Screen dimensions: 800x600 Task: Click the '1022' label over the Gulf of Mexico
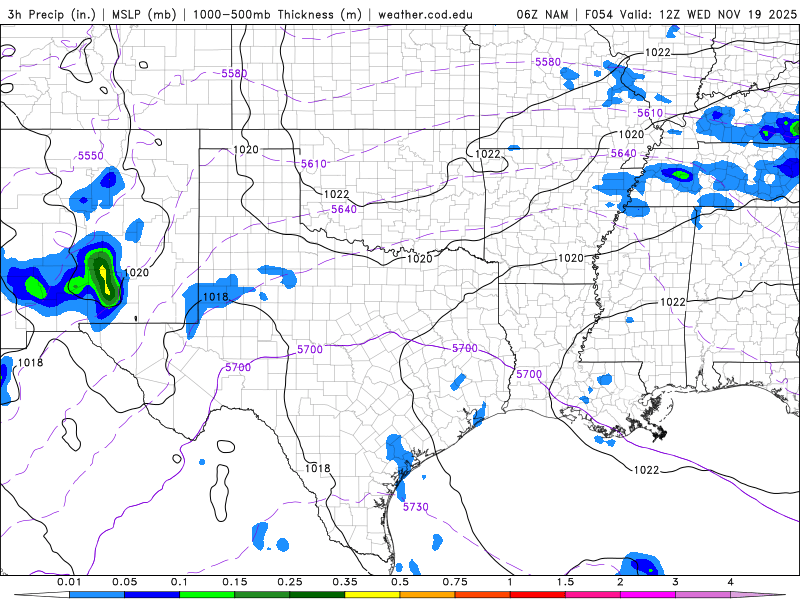coord(646,470)
